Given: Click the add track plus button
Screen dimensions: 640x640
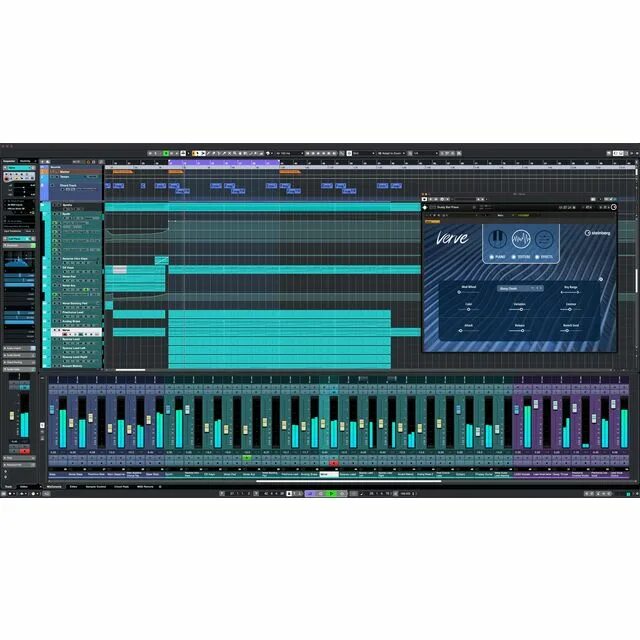Looking at the screenshot, I should tap(42, 162).
